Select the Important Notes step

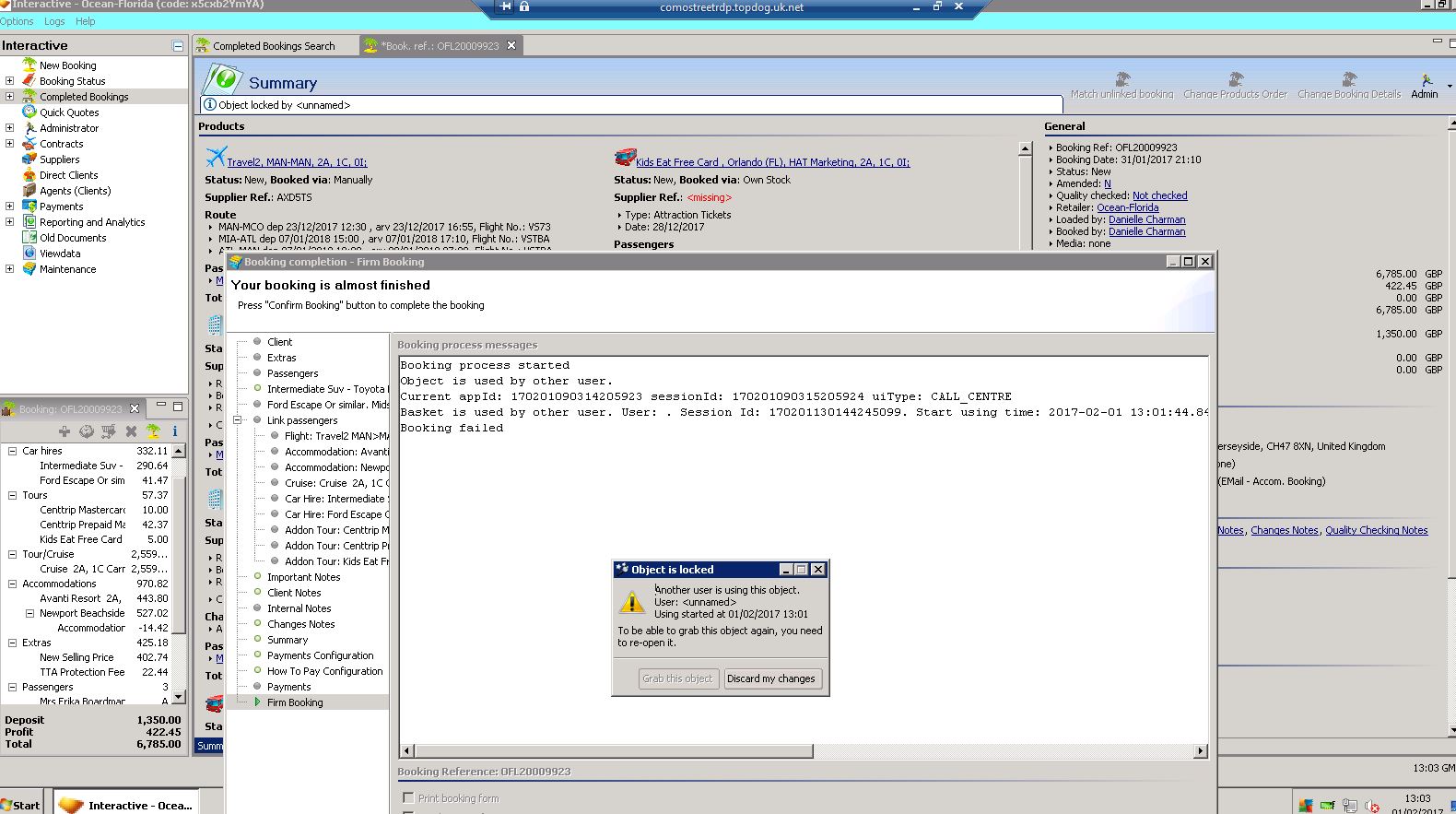(304, 577)
